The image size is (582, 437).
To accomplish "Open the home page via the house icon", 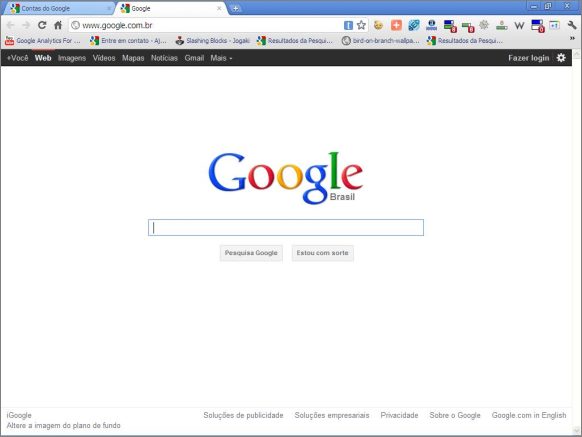I will [x=58, y=25].
